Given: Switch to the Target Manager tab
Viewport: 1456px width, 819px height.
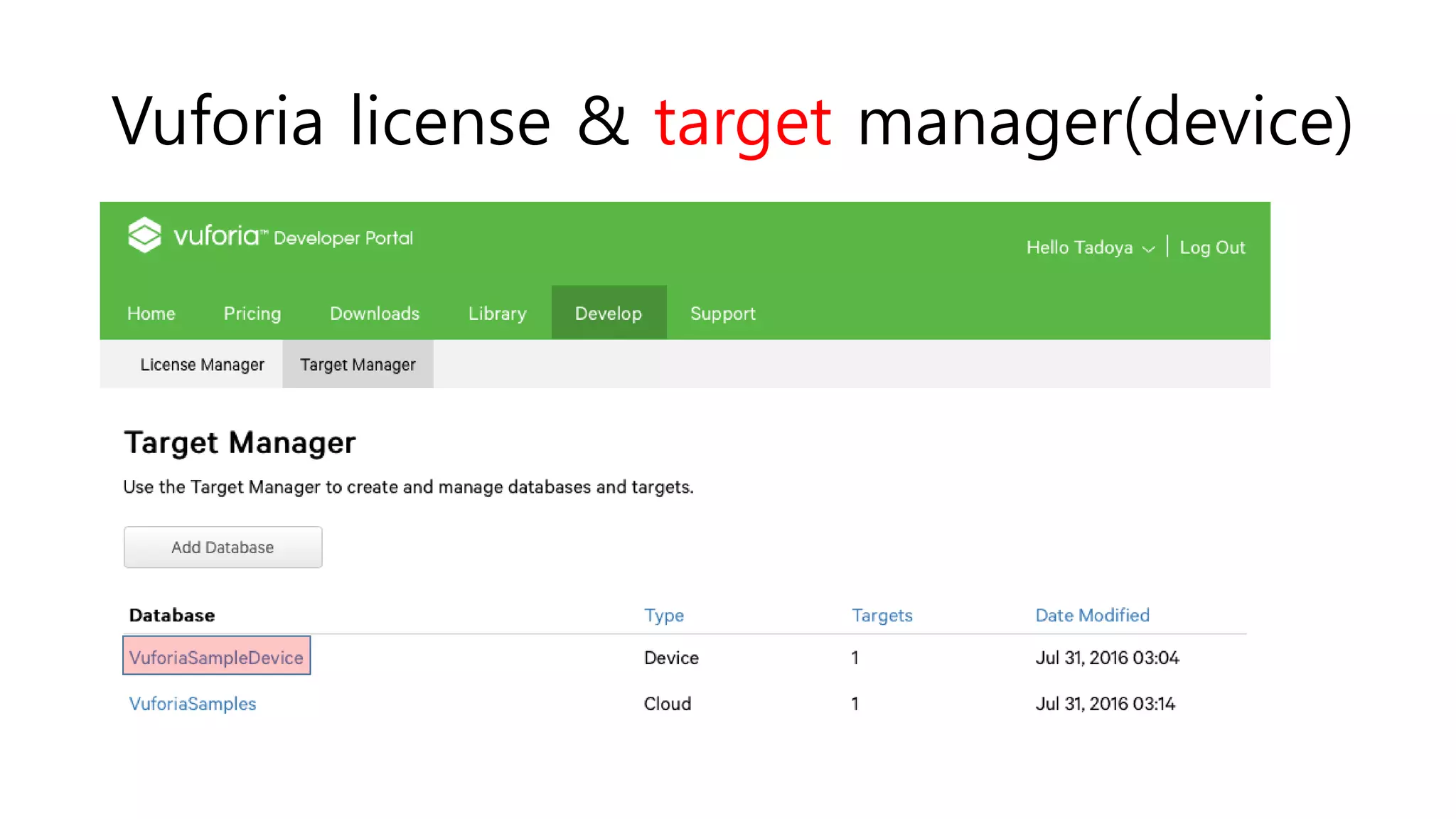Looking at the screenshot, I should (x=358, y=365).
